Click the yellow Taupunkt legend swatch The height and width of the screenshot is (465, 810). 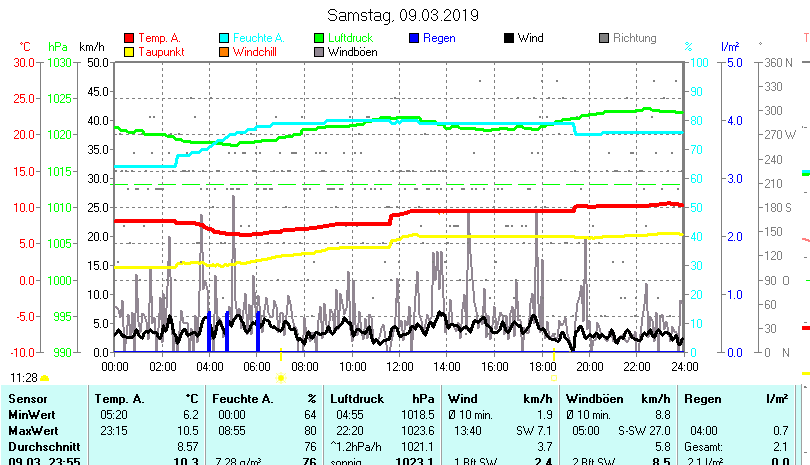pyautogui.click(x=128, y=52)
